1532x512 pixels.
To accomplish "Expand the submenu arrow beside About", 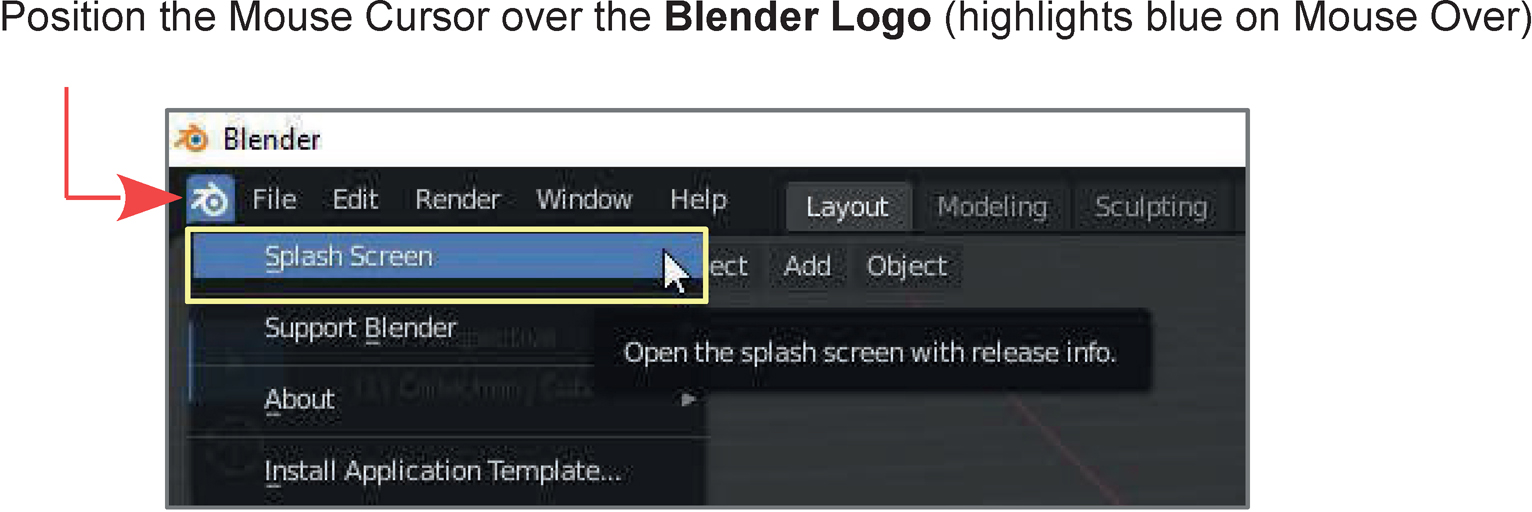I will coord(688,400).
